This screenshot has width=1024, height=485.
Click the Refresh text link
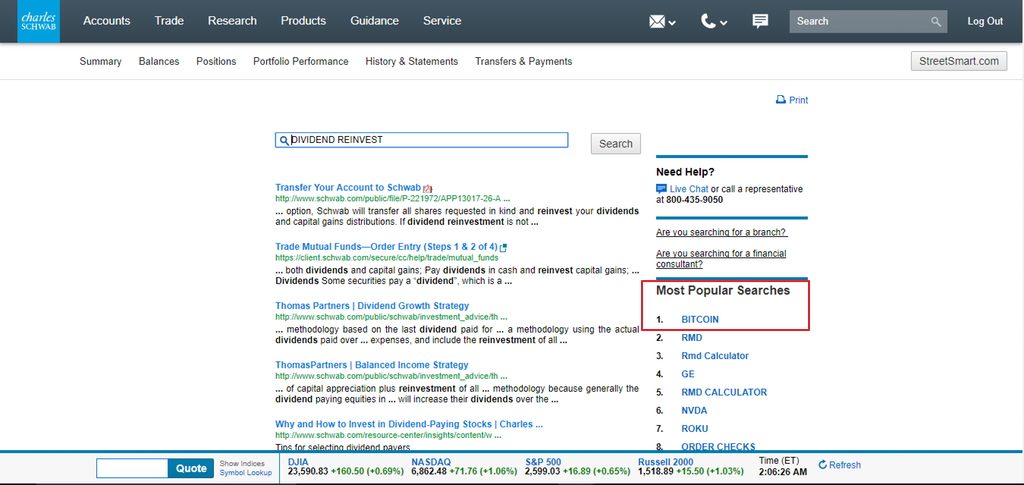(x=845, y=465)
